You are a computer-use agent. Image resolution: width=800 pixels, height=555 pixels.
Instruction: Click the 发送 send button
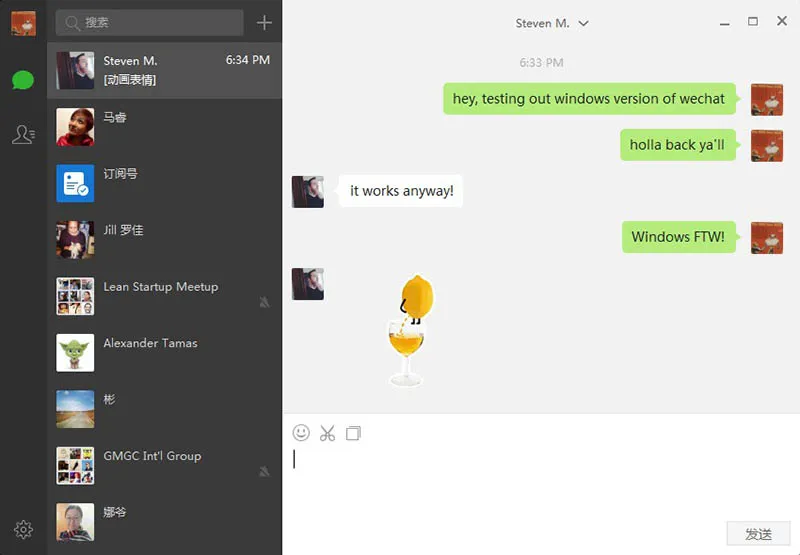tap(758, 534)
